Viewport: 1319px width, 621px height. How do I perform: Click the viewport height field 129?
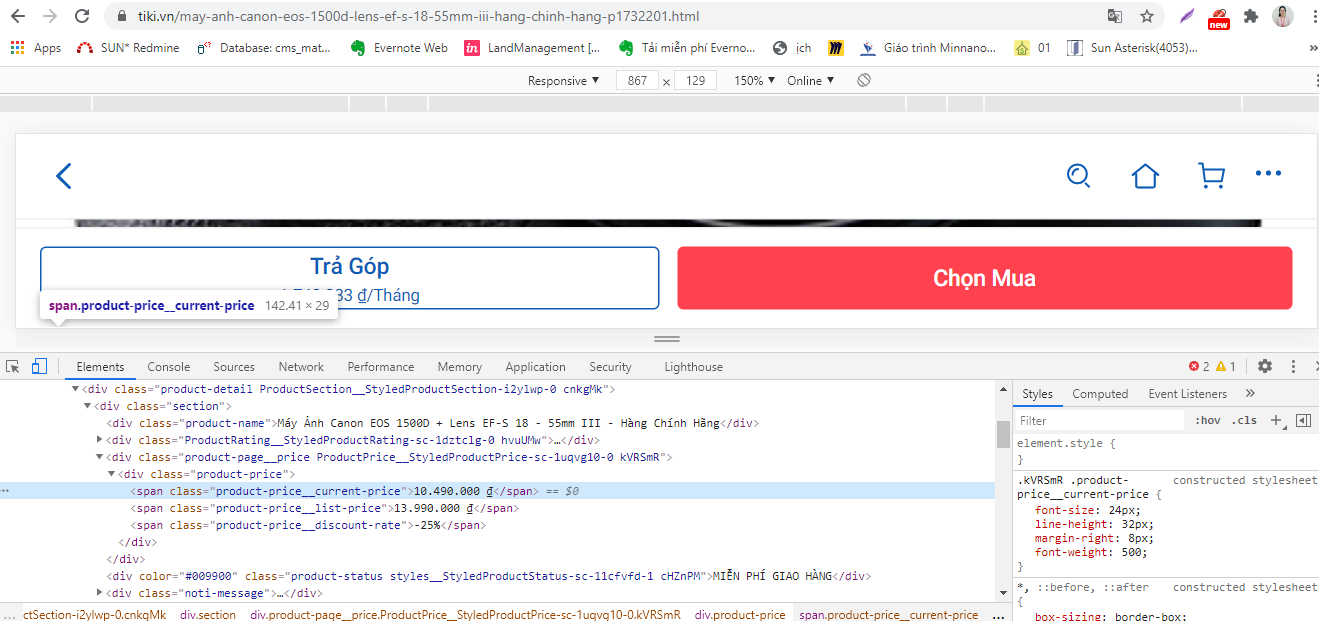click(695, 80)
